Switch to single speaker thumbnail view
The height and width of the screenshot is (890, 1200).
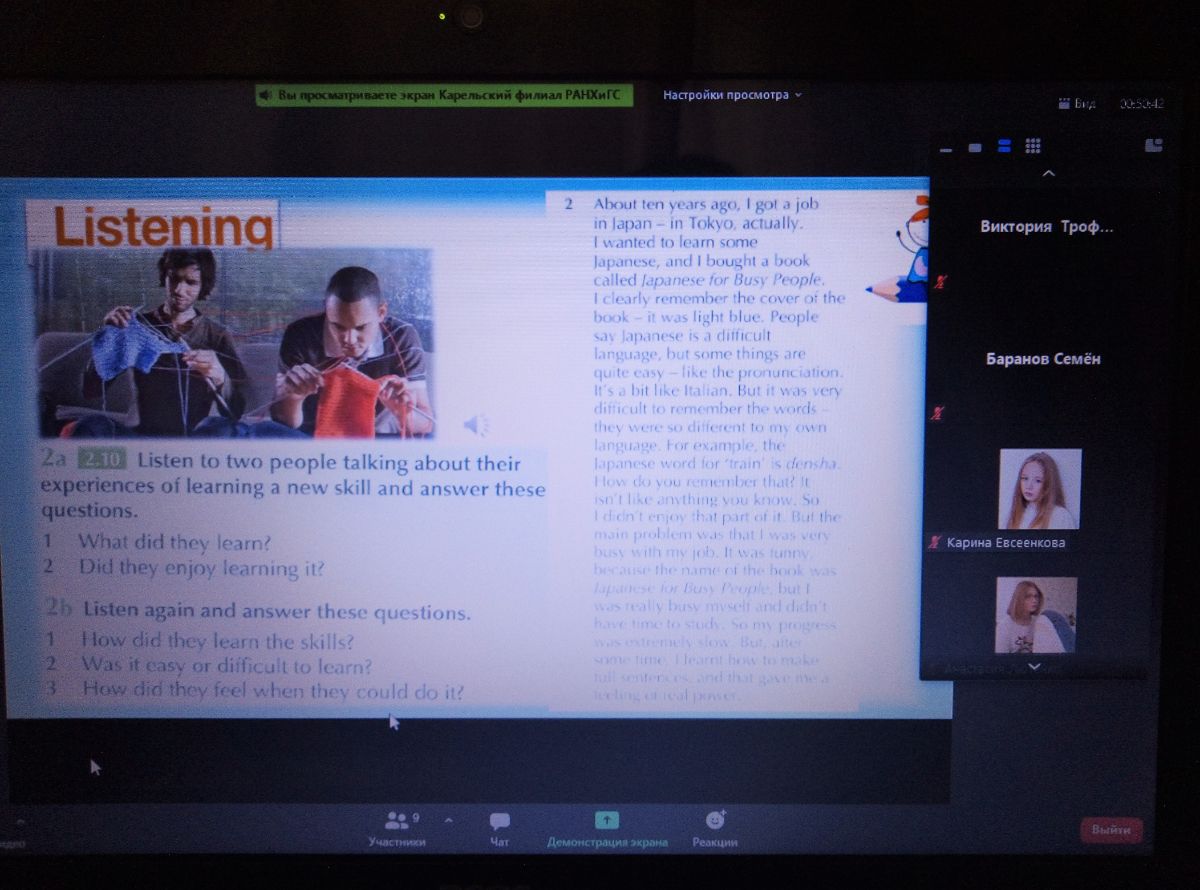(975, 148)
